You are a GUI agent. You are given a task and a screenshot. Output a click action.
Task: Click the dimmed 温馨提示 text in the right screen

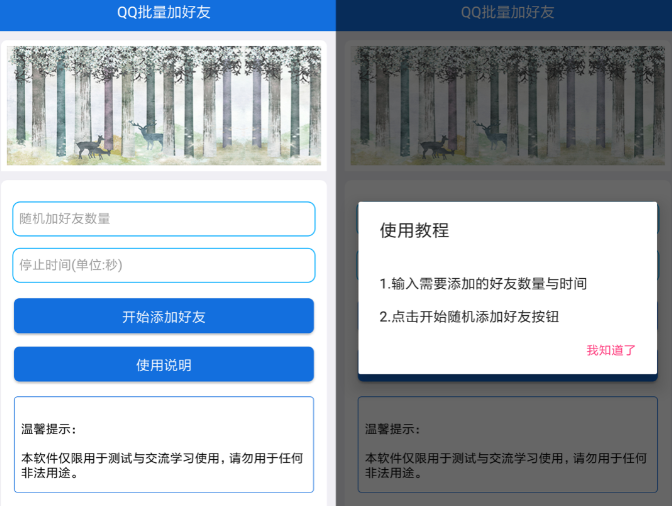pyautogui.click(x=393, y=429)
